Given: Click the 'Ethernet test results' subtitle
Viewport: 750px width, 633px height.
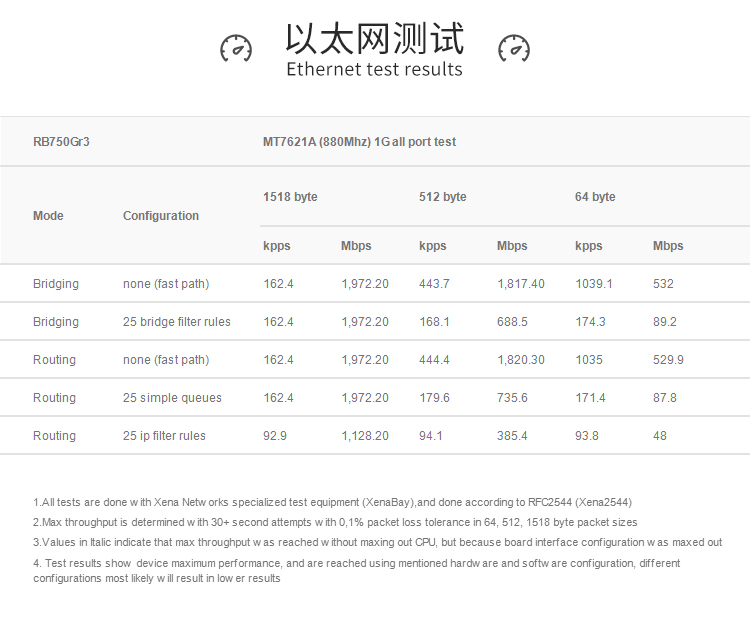Looking at the screenshot, I should pos(375,69).
